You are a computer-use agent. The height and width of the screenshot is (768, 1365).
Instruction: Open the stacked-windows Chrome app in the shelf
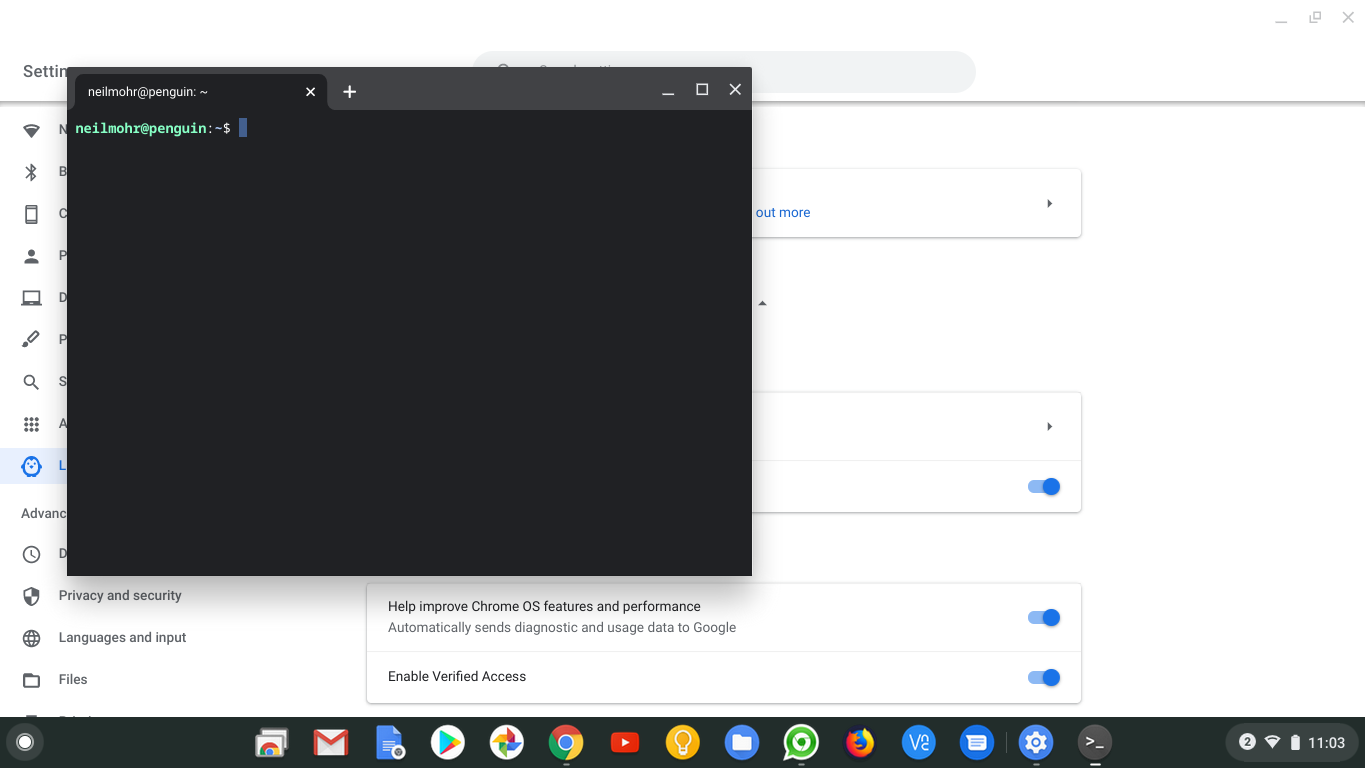coord(271,743)
